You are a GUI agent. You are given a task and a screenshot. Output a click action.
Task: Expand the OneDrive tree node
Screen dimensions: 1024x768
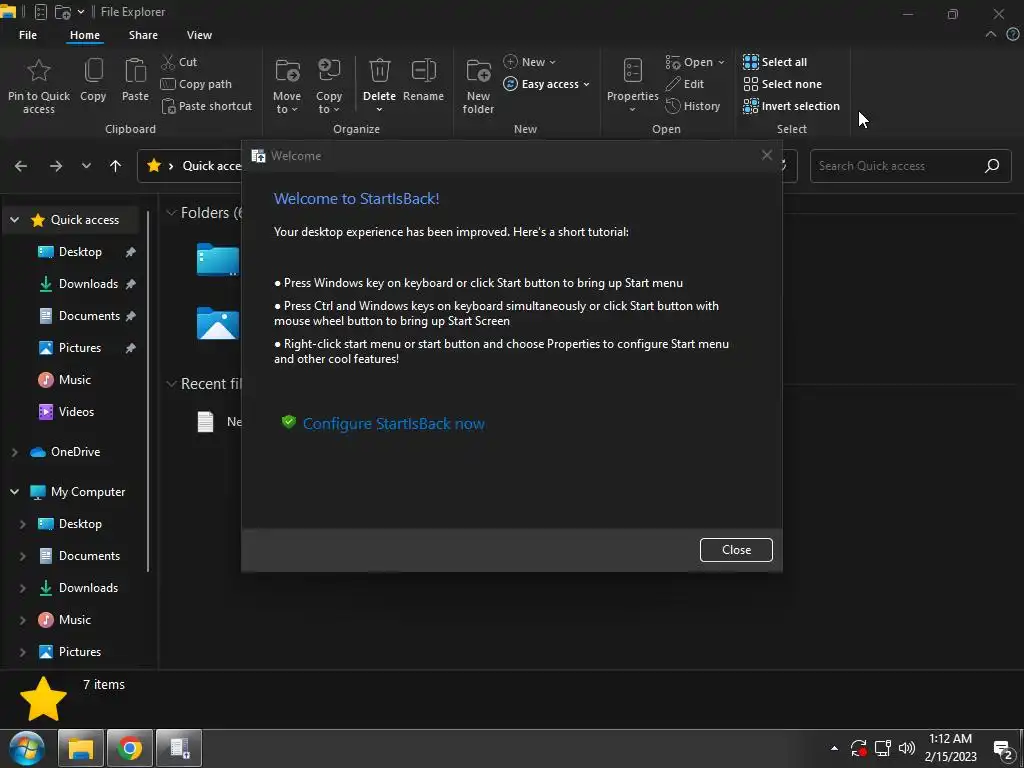tap(14, 452)
